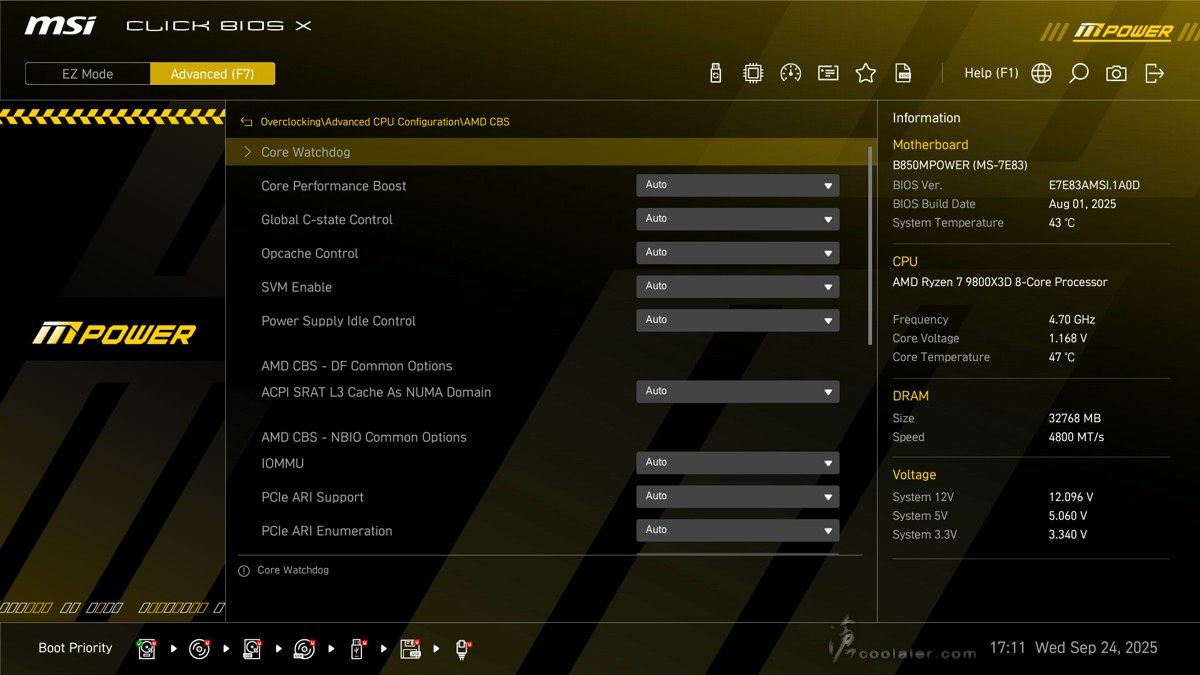Expand the Core Watchdog submenu
The image size is (1200, 675).
tap(551, 152)
